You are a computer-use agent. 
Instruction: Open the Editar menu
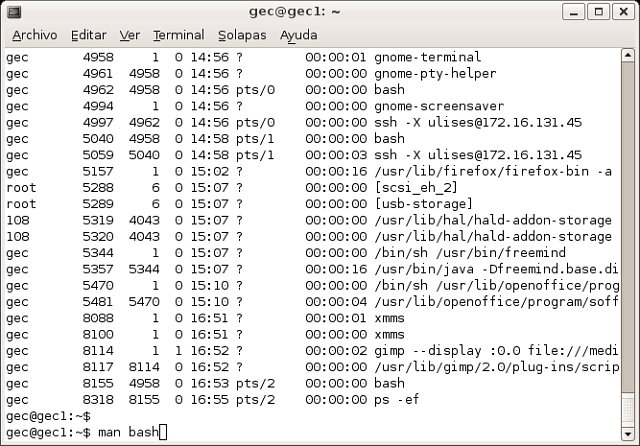[89, 35]
